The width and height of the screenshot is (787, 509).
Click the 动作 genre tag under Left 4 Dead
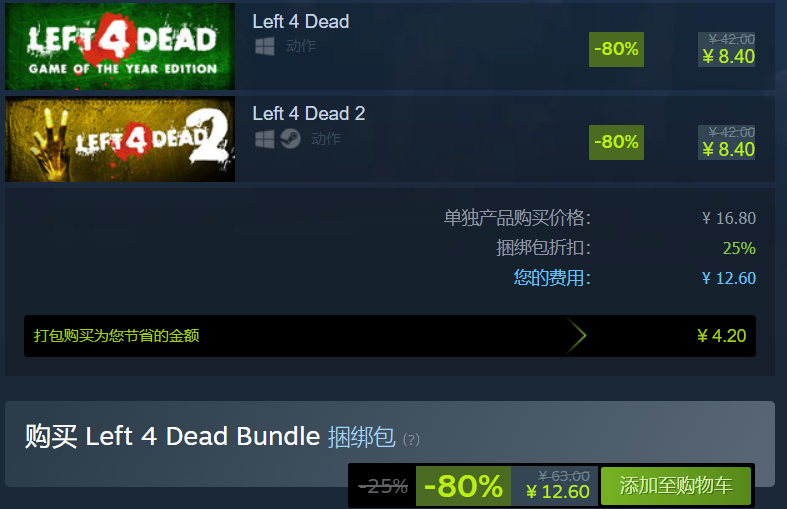click(x=301, y=46)
